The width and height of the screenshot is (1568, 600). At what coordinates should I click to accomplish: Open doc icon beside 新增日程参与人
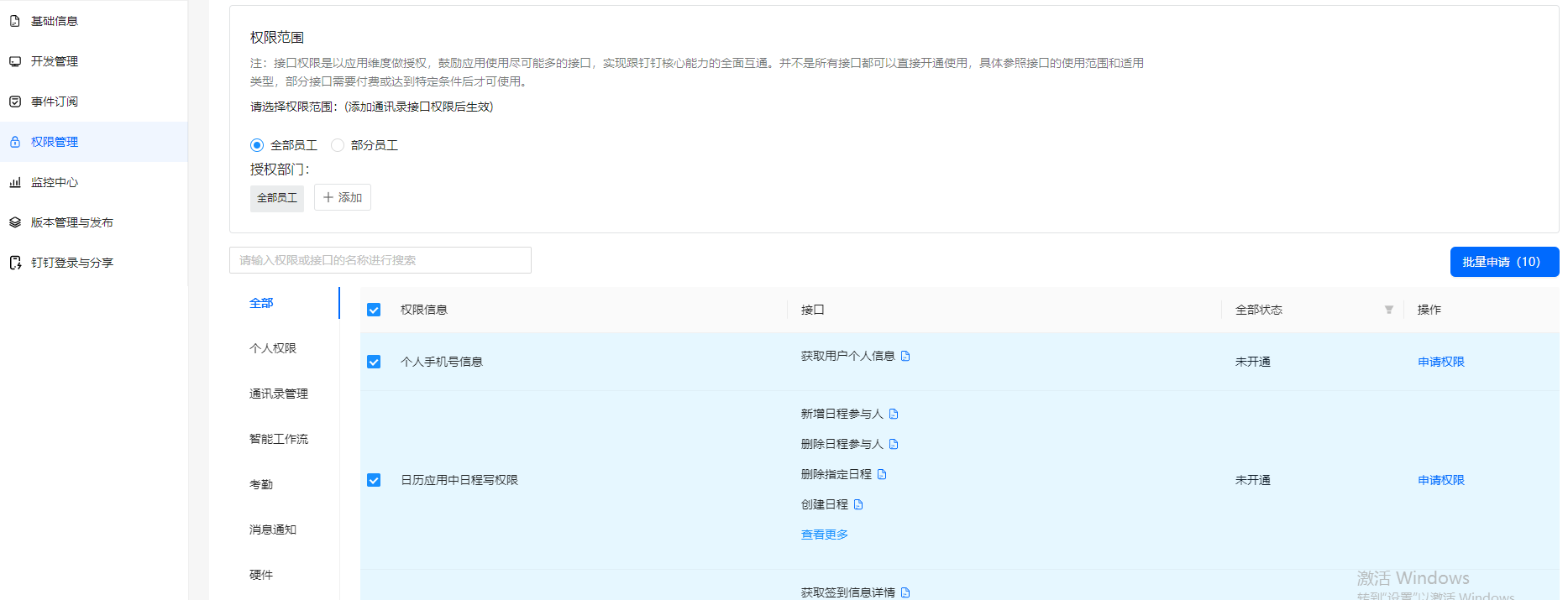pos(894,414)
